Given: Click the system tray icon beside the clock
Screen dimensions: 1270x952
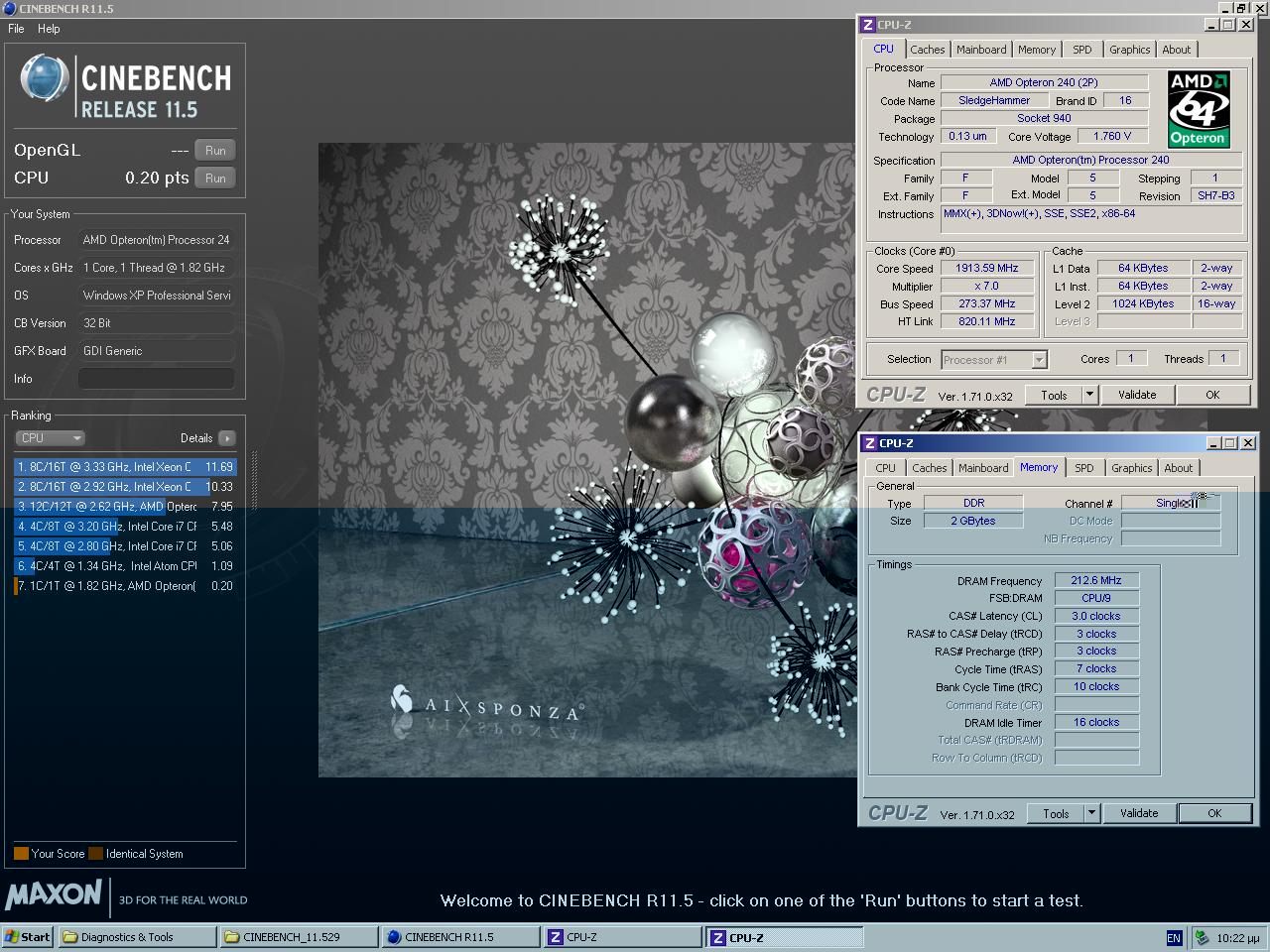Looking at the screenshot, I should (x=1203, y=938).
